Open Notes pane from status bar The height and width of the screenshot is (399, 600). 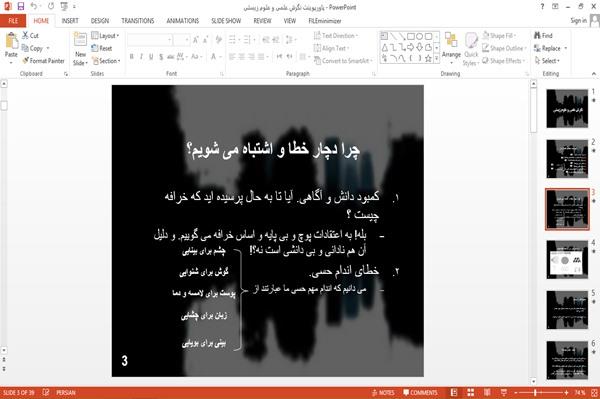point(383,392)
